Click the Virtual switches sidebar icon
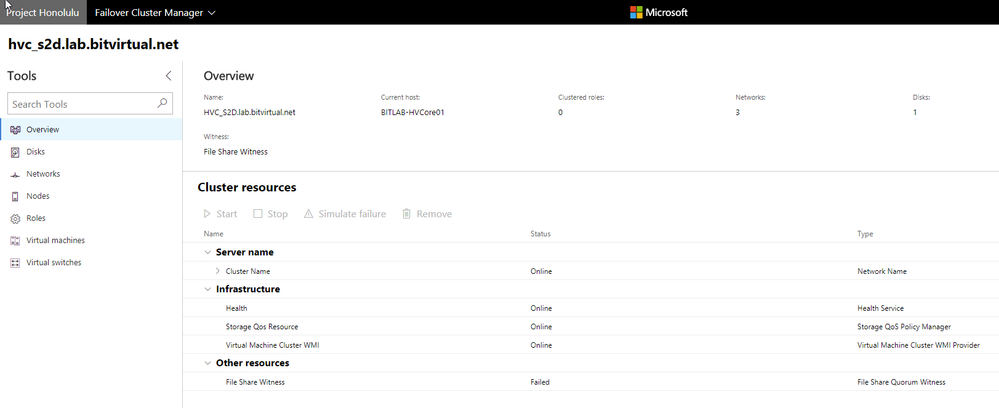Screen dimensions: 999x408 (16, 263)
